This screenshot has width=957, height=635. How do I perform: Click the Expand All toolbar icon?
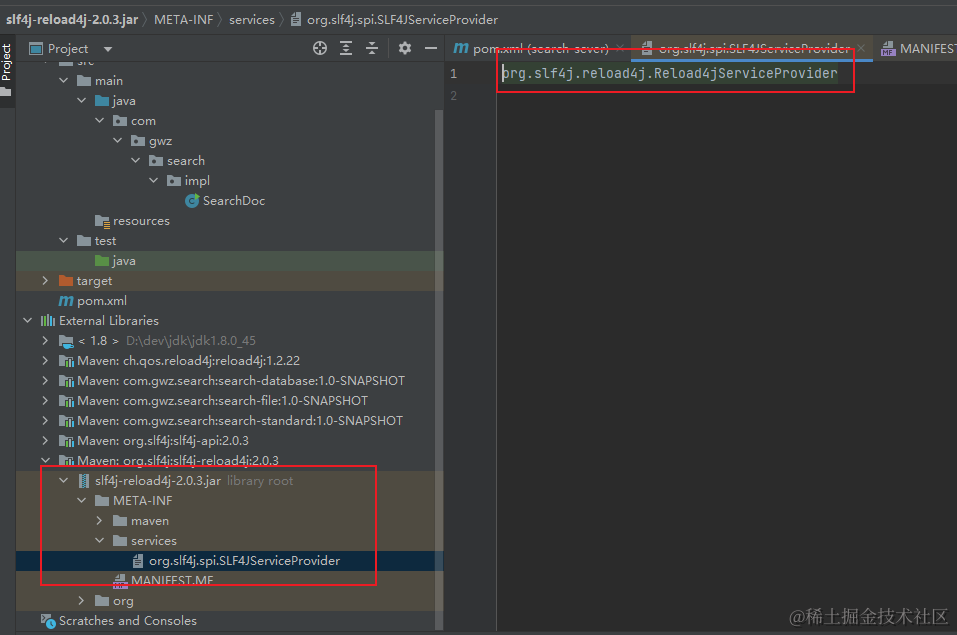pos(346,48)
